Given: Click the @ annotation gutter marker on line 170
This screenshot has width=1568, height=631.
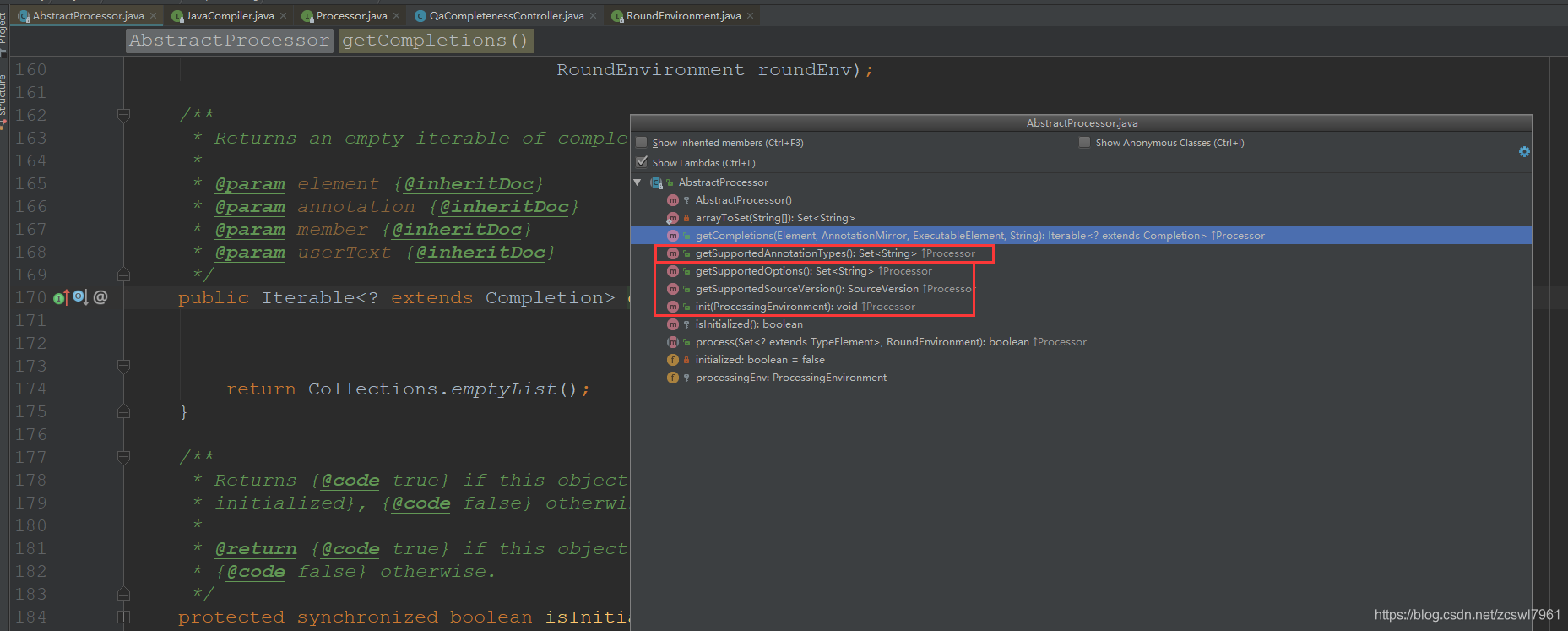Looking at the screenshot, I should click(100, 297).
